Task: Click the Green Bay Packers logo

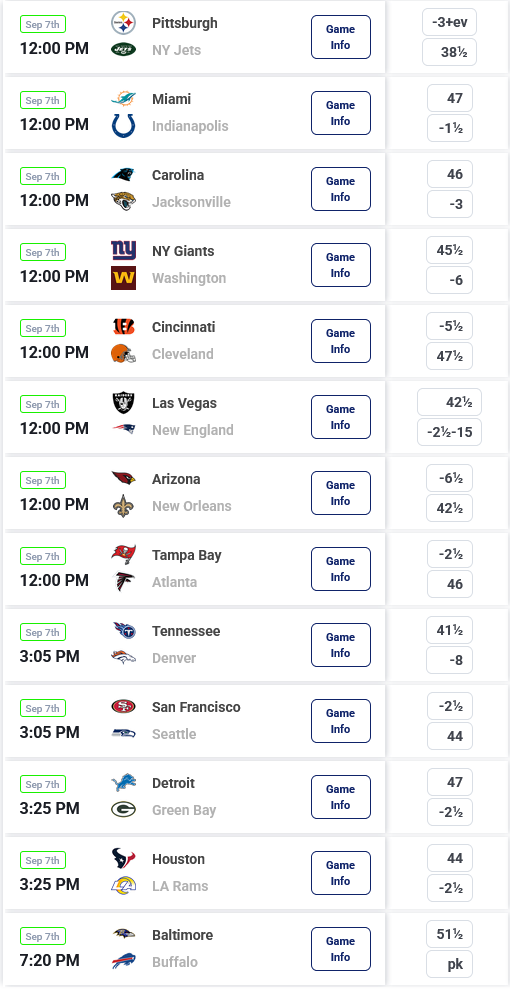Action: (124, 809)
